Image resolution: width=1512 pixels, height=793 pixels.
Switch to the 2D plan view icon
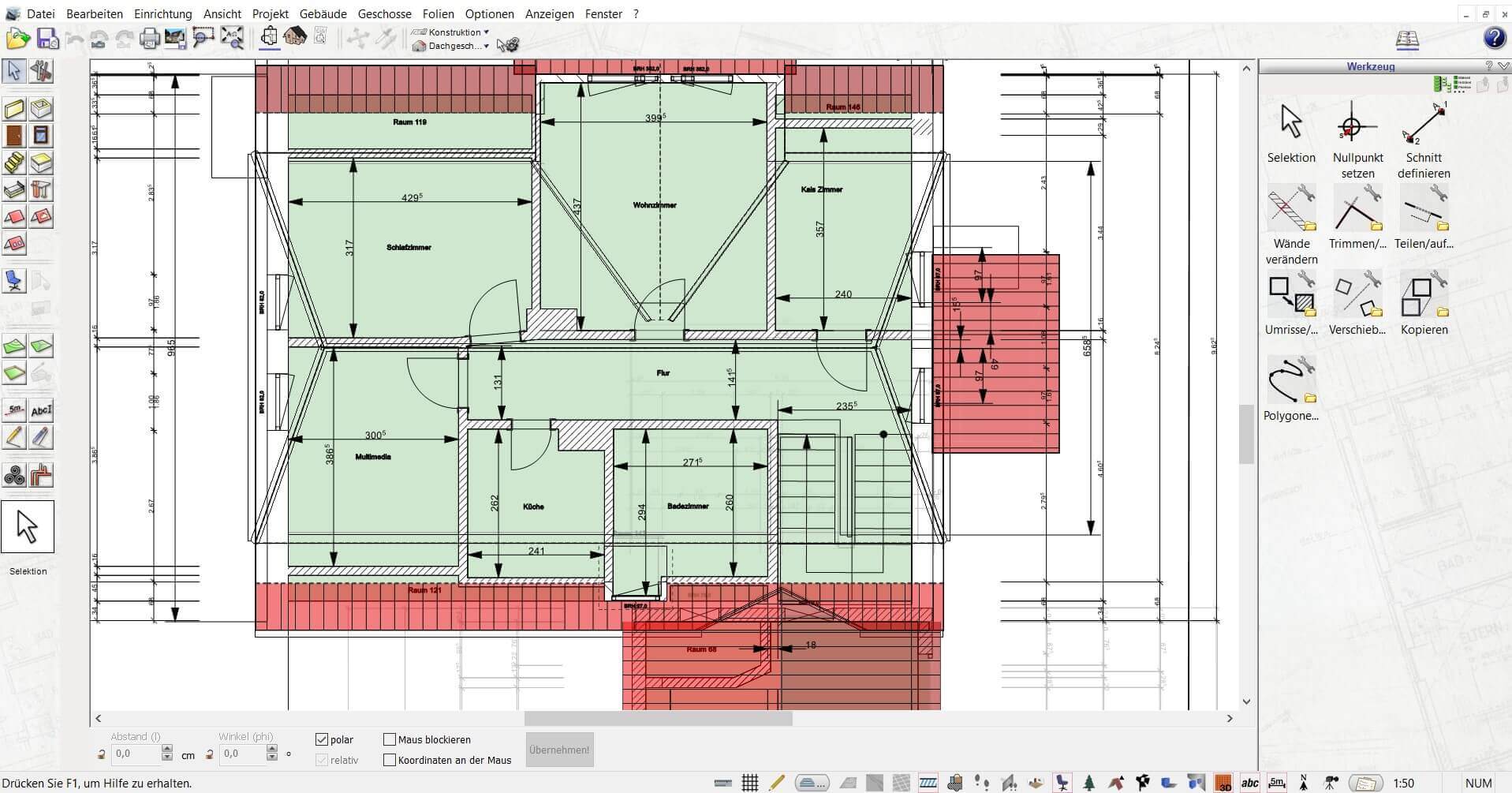pyautogui.click(x=269, y=36)
